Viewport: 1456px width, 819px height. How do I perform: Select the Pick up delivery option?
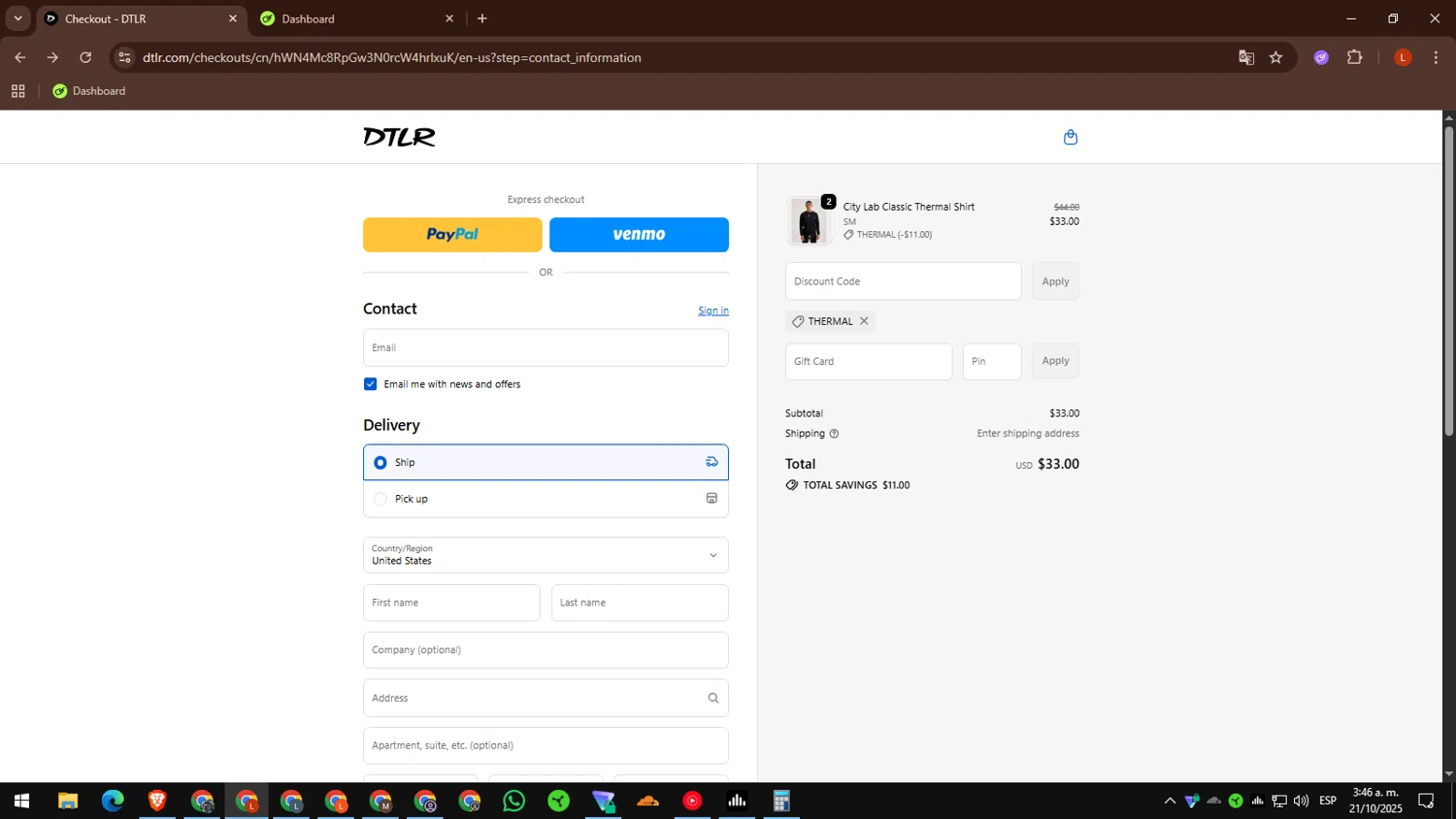click(x=546, y=499)
